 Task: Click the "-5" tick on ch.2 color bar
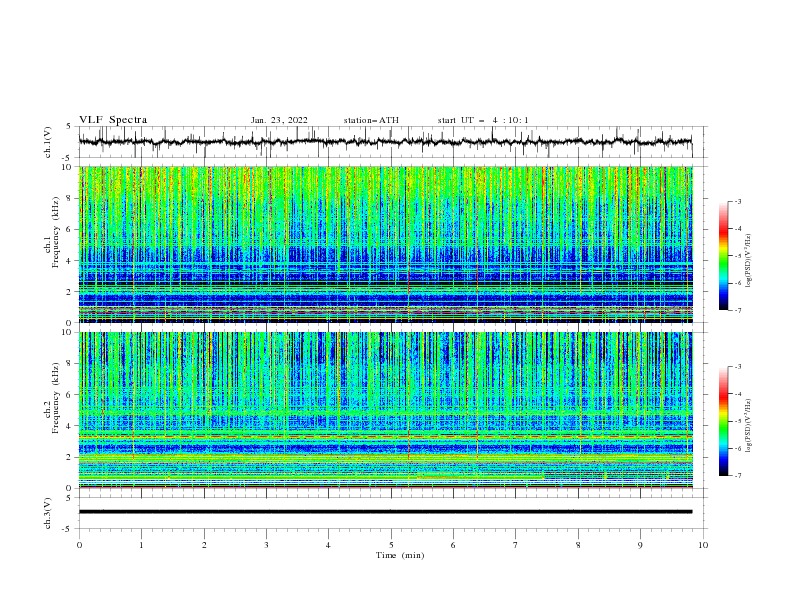click(738, 421)
